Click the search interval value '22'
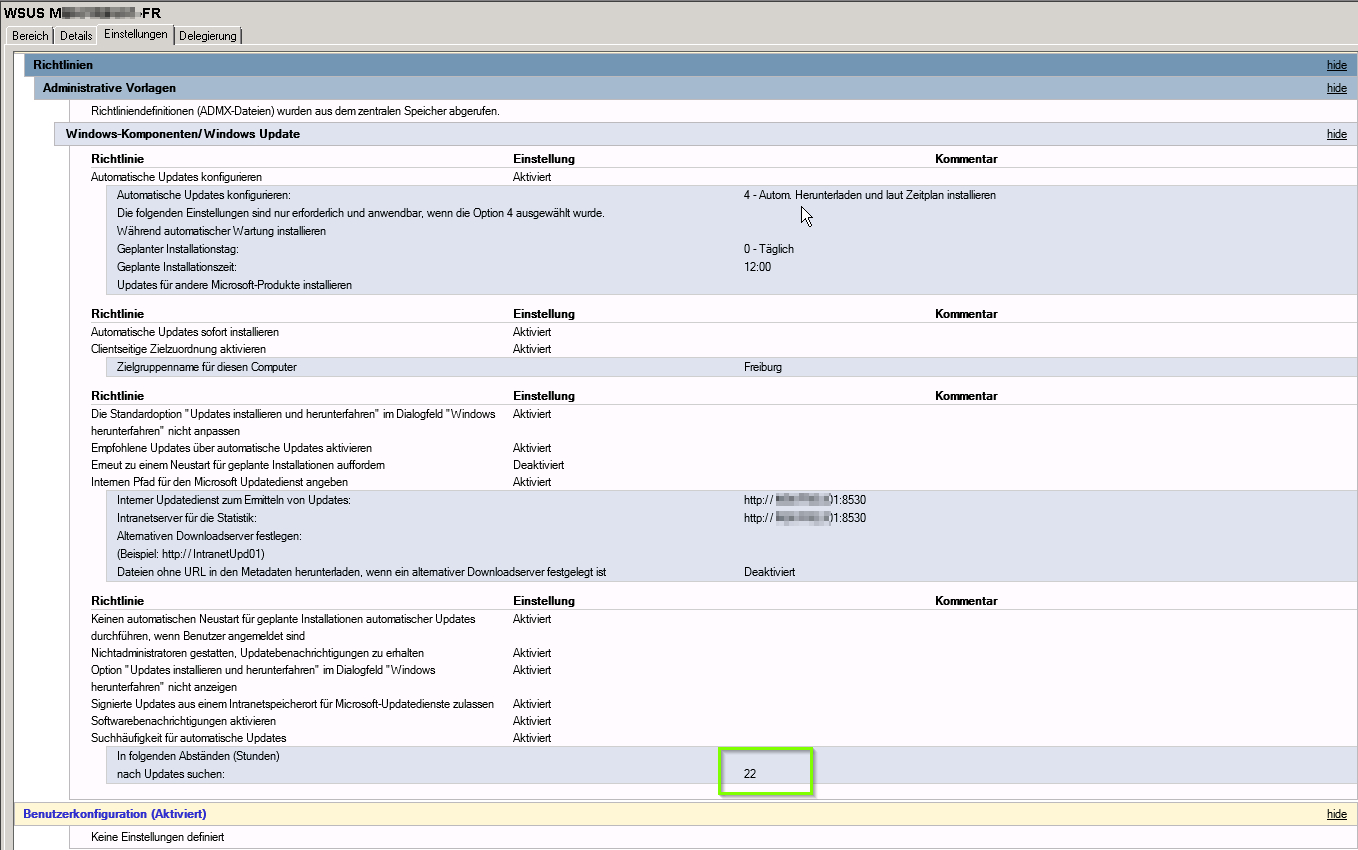Viewport: 1358px width, 850px height. (x=750, y=774)
